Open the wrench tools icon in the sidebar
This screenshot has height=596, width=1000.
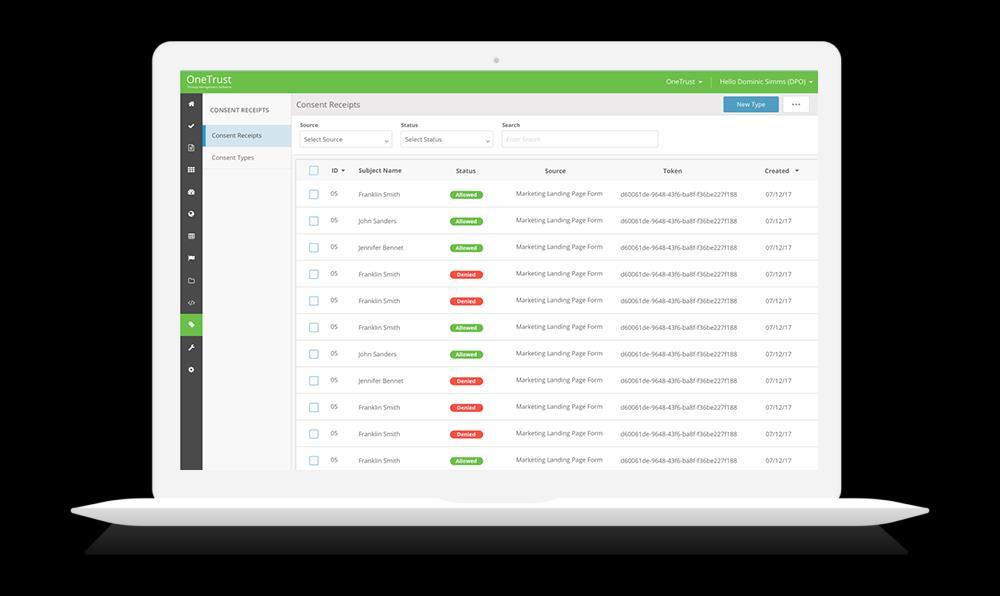tap(191, 347)
